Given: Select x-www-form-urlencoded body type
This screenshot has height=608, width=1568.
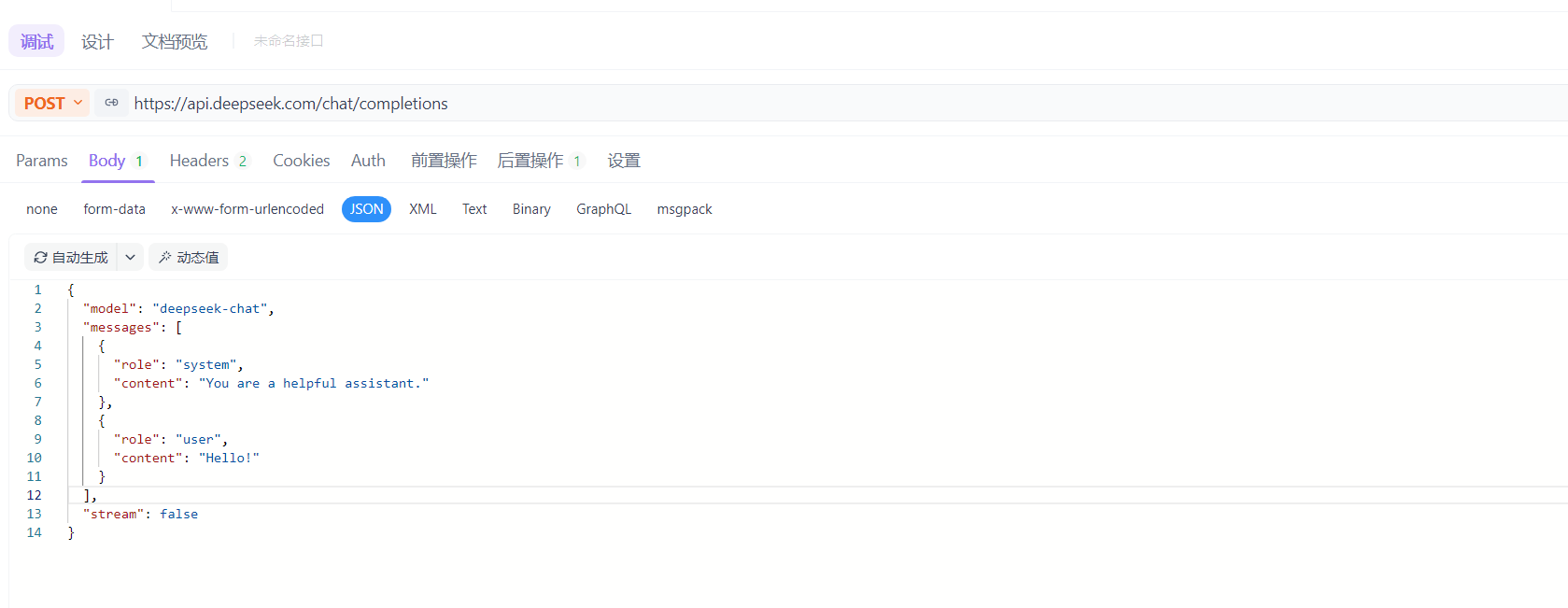Looking at the screenshot, I should (x=247, y=209).
